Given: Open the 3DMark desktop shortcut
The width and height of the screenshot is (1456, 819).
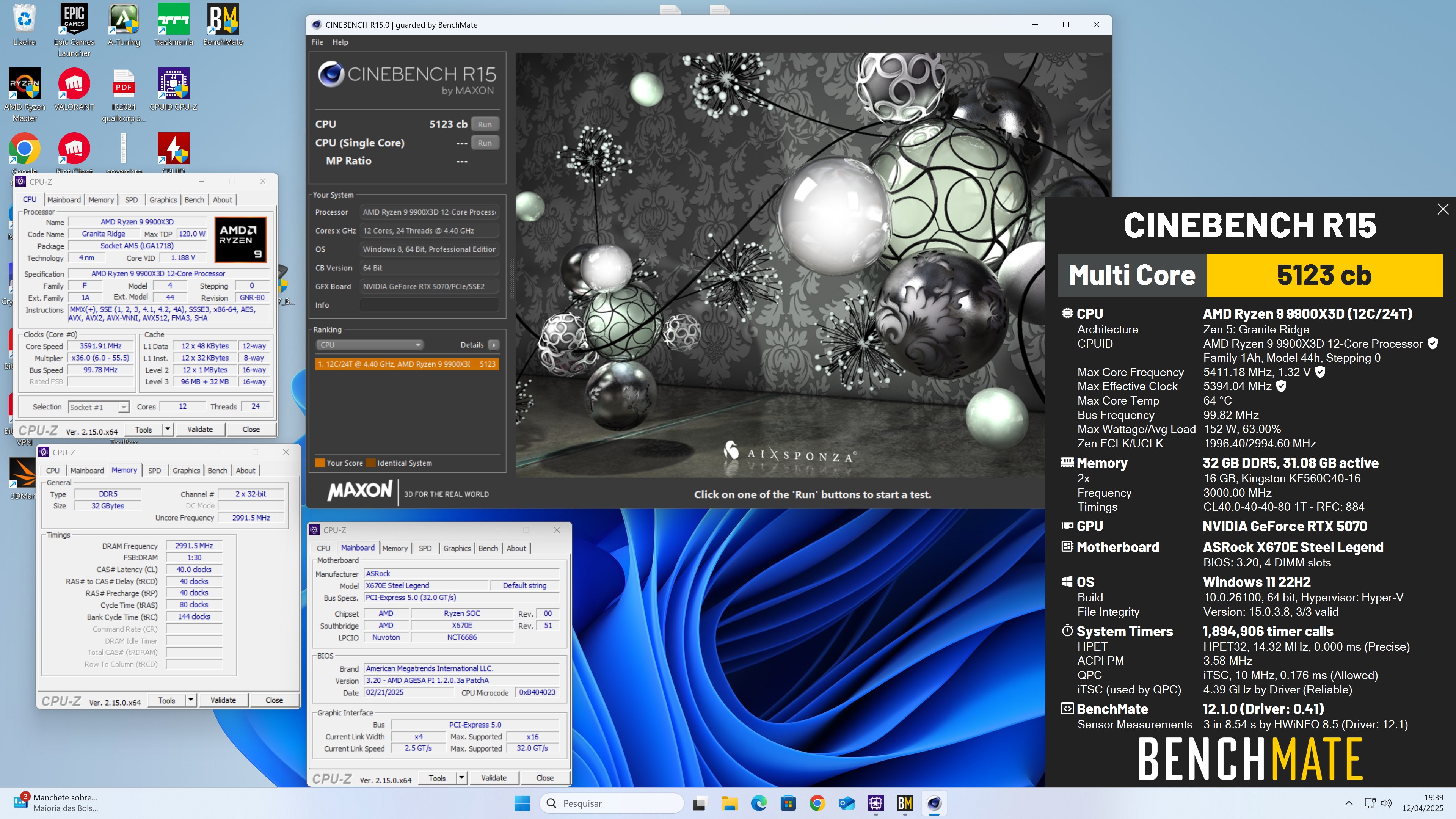Looking at the screenshot, I should 23,478.
